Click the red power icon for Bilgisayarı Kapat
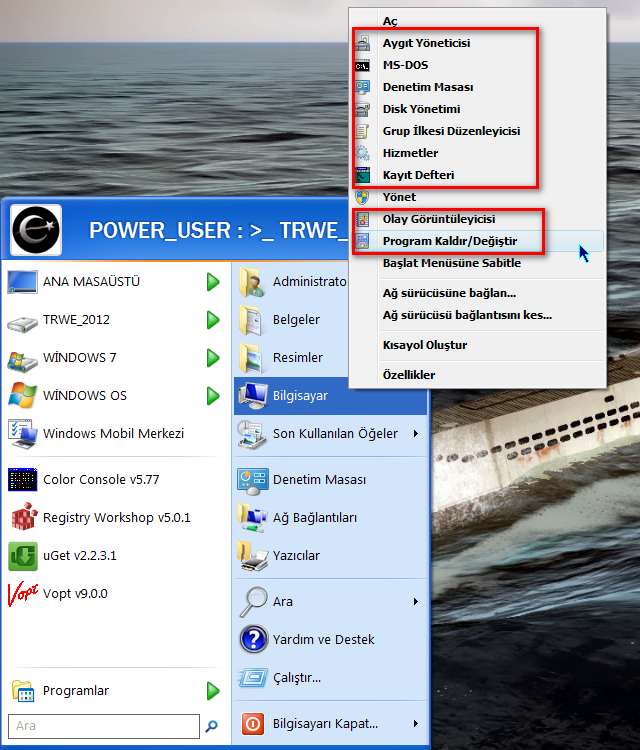This screenshot has width=640, height=750. [253, 724]
